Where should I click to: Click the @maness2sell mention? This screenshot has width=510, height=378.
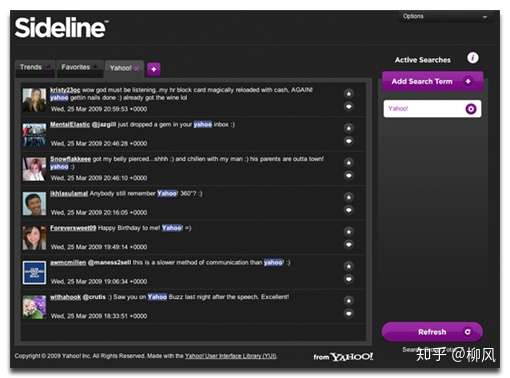(x=109, y=263)
